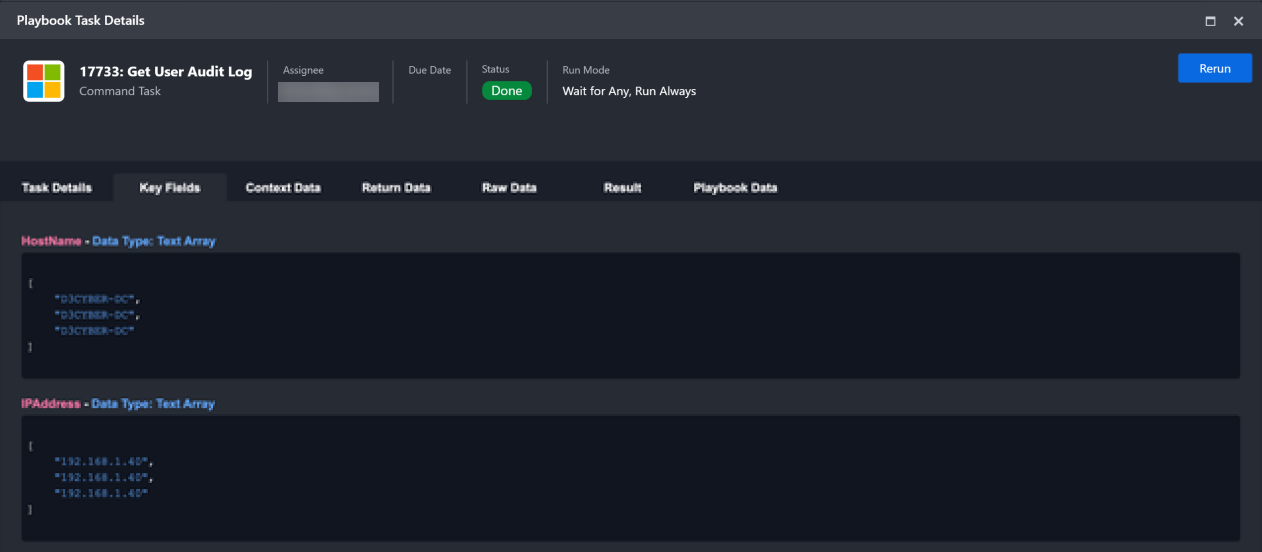View the Return Data tab
The height and width of the screenshot is (552, 1262).
(x=396, y=188)
